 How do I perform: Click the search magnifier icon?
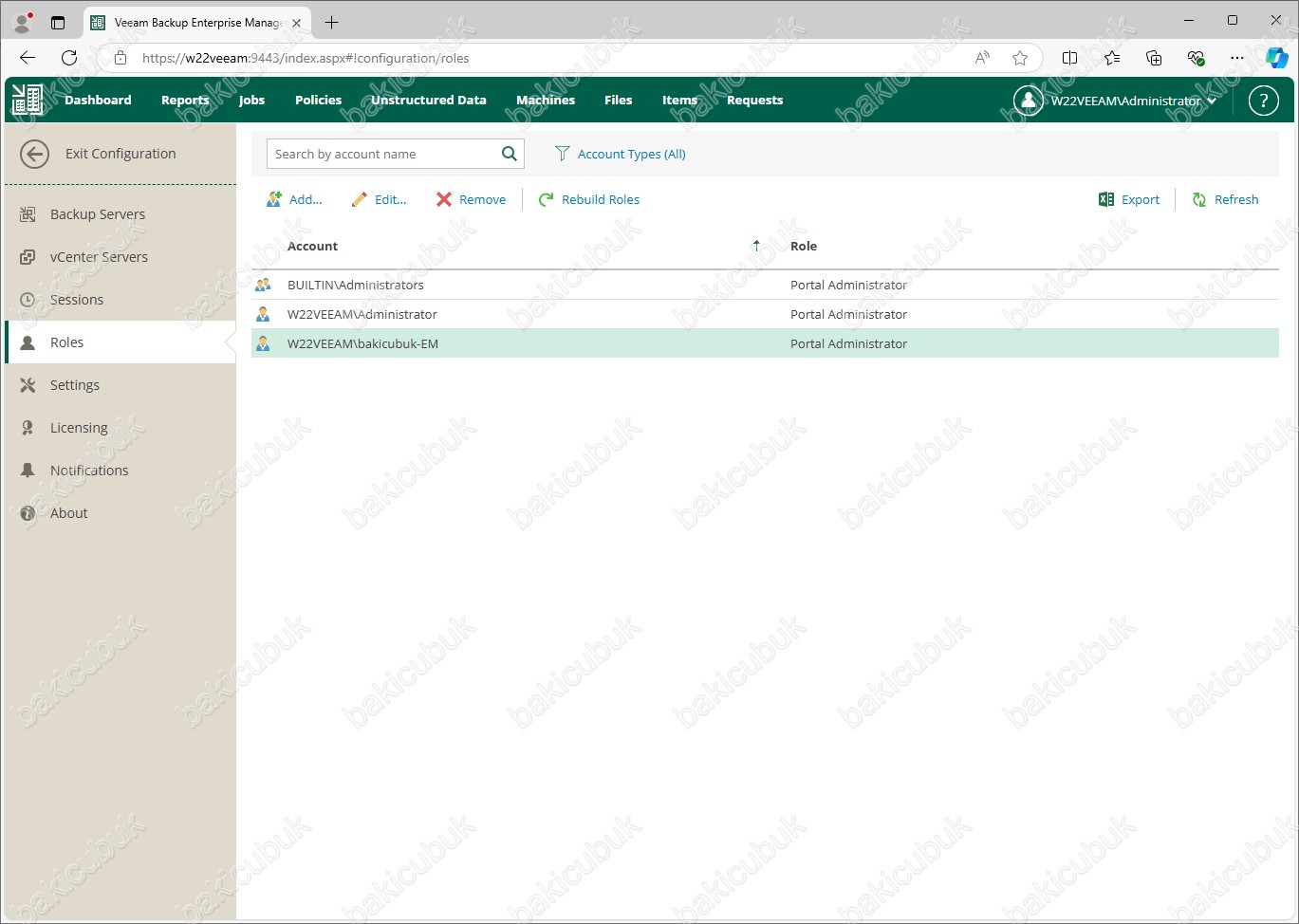(510, 154)
